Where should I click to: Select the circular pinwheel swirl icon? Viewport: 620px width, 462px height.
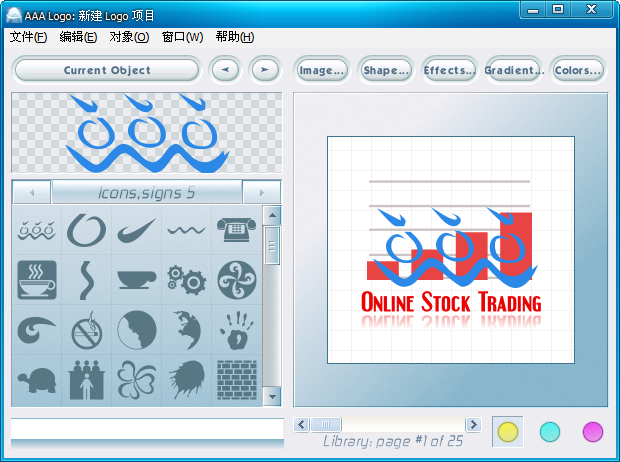237,280
